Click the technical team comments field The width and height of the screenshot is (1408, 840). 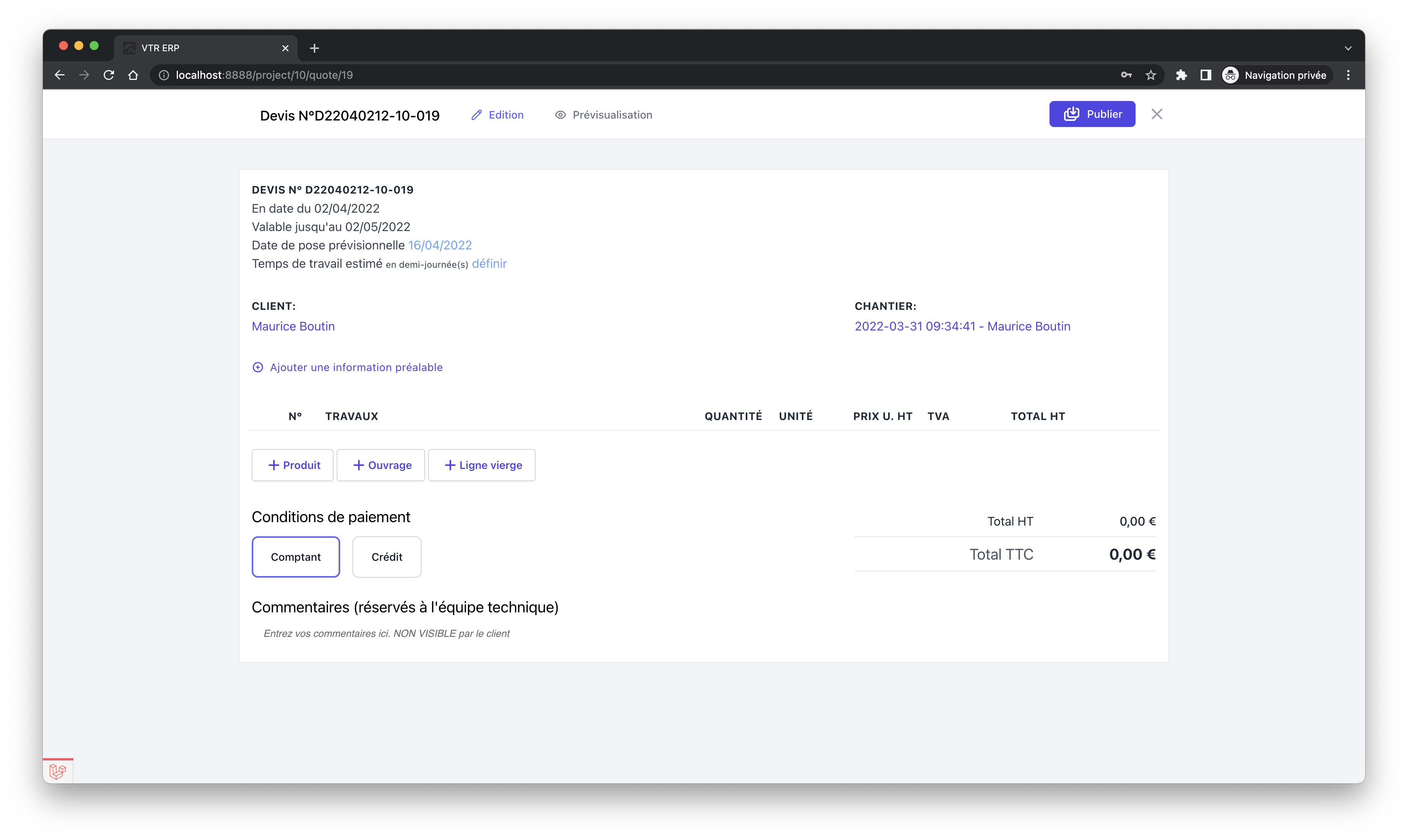tap(387, 633)
